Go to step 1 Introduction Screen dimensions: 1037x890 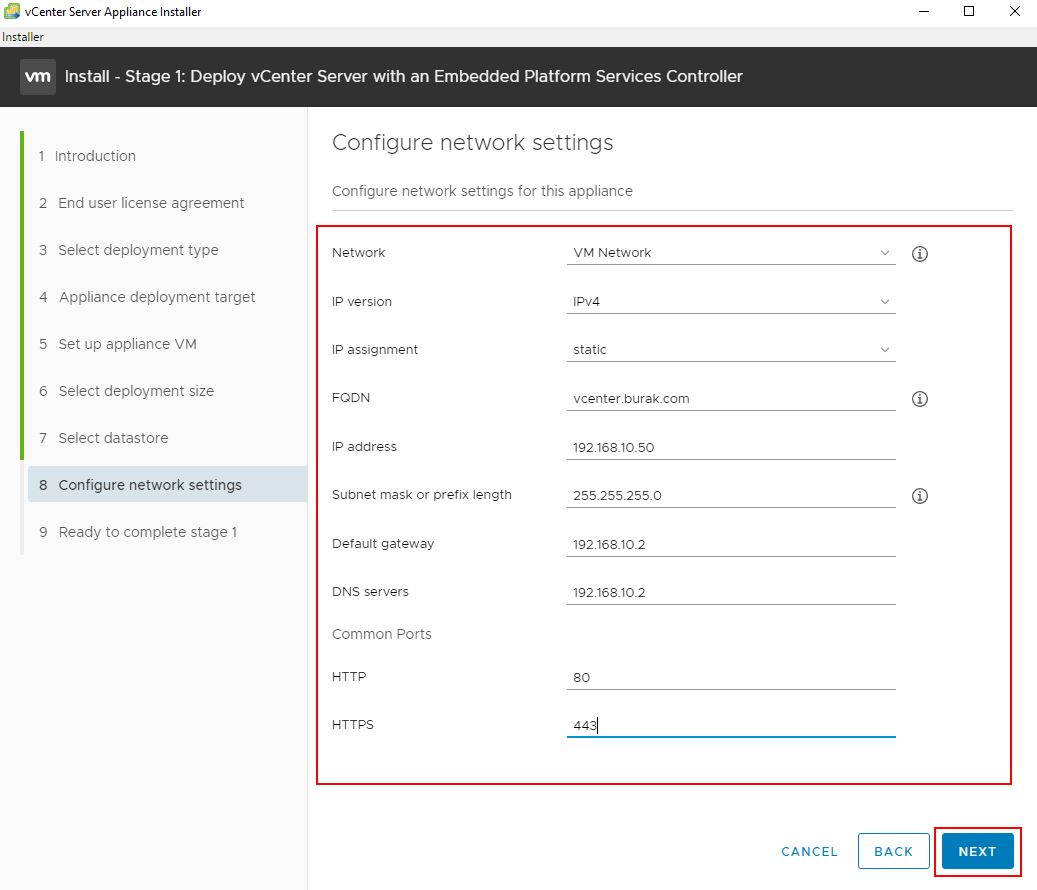click(87, 156)
